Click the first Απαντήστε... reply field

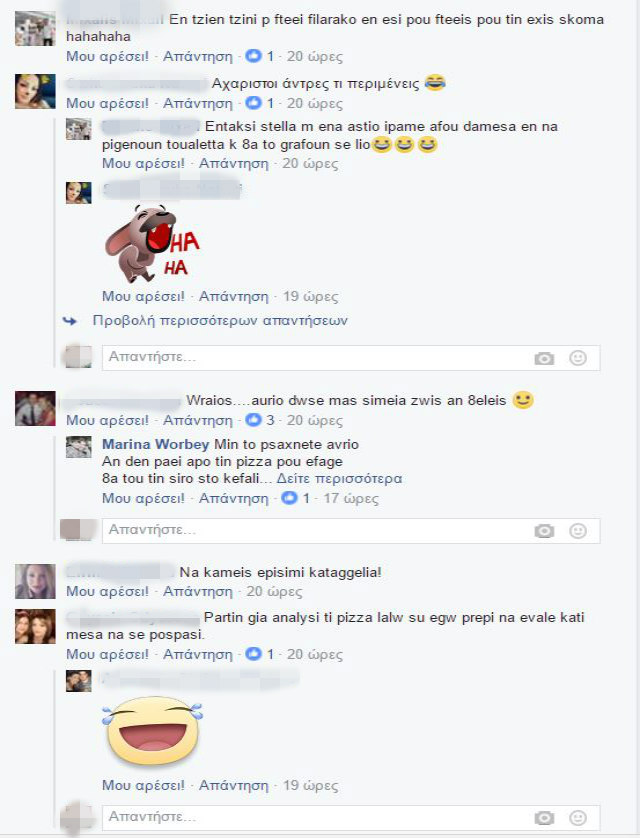[x=351, y=358]
